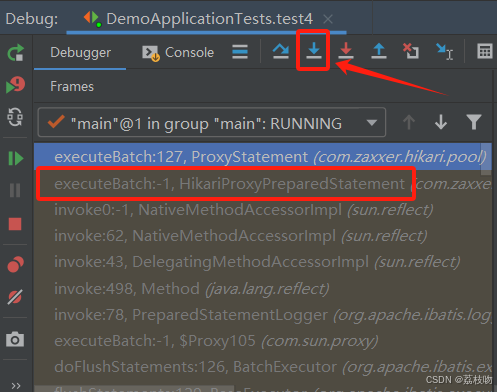Select invoke0:-1, NativeMethodAccessorImpl frame
497x392 pixels.
(x=263, y=210)
